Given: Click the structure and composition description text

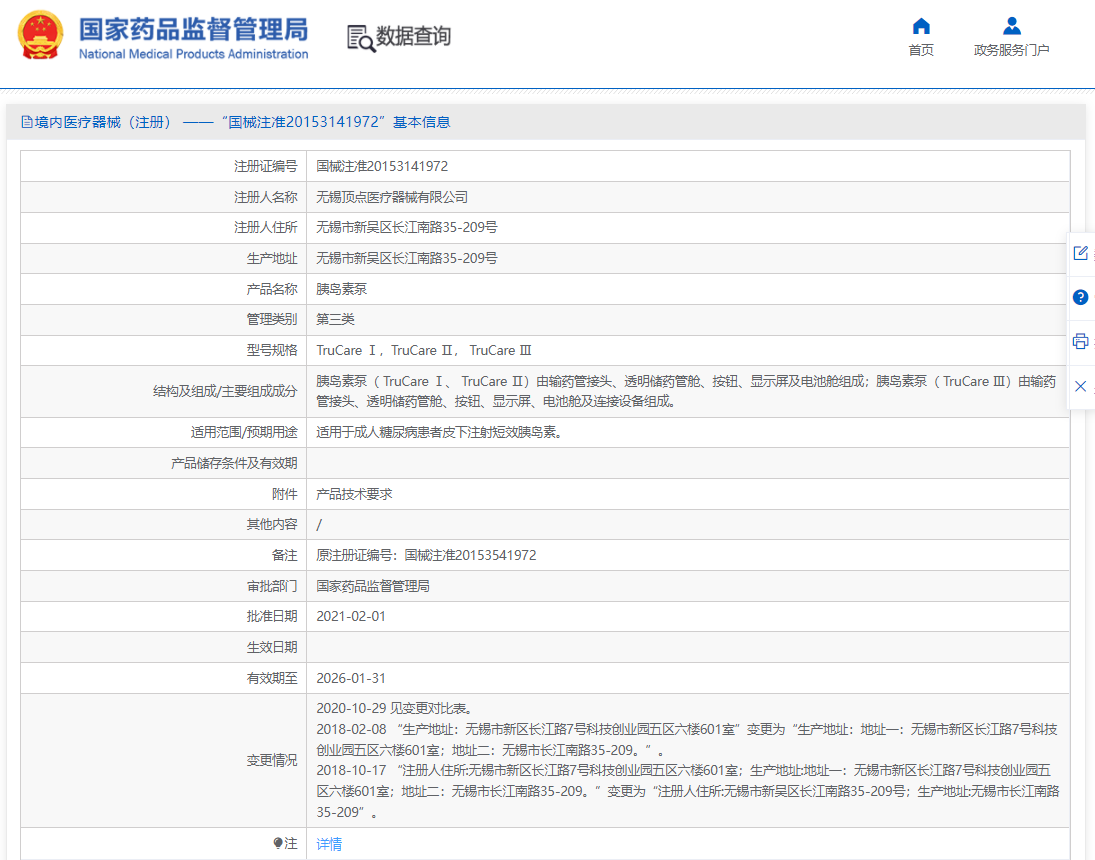Looking at the screenshot, I should (686, 391).
